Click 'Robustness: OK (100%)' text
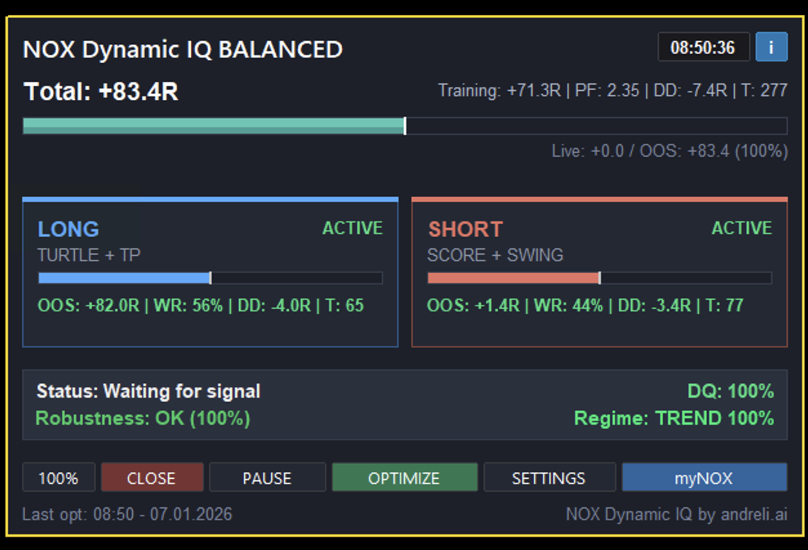808x550 pixels. pos(143,418)
